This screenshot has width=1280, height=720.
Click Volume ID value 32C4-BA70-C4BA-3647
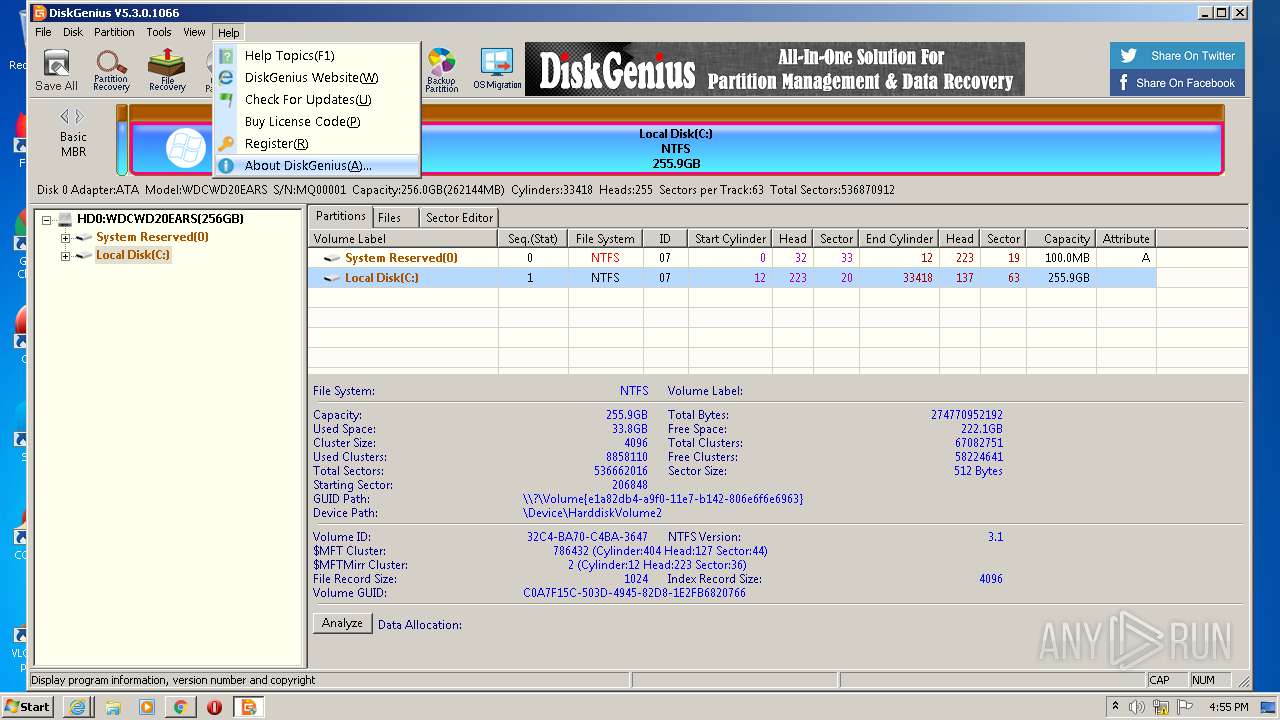click(x=587, y=537)
